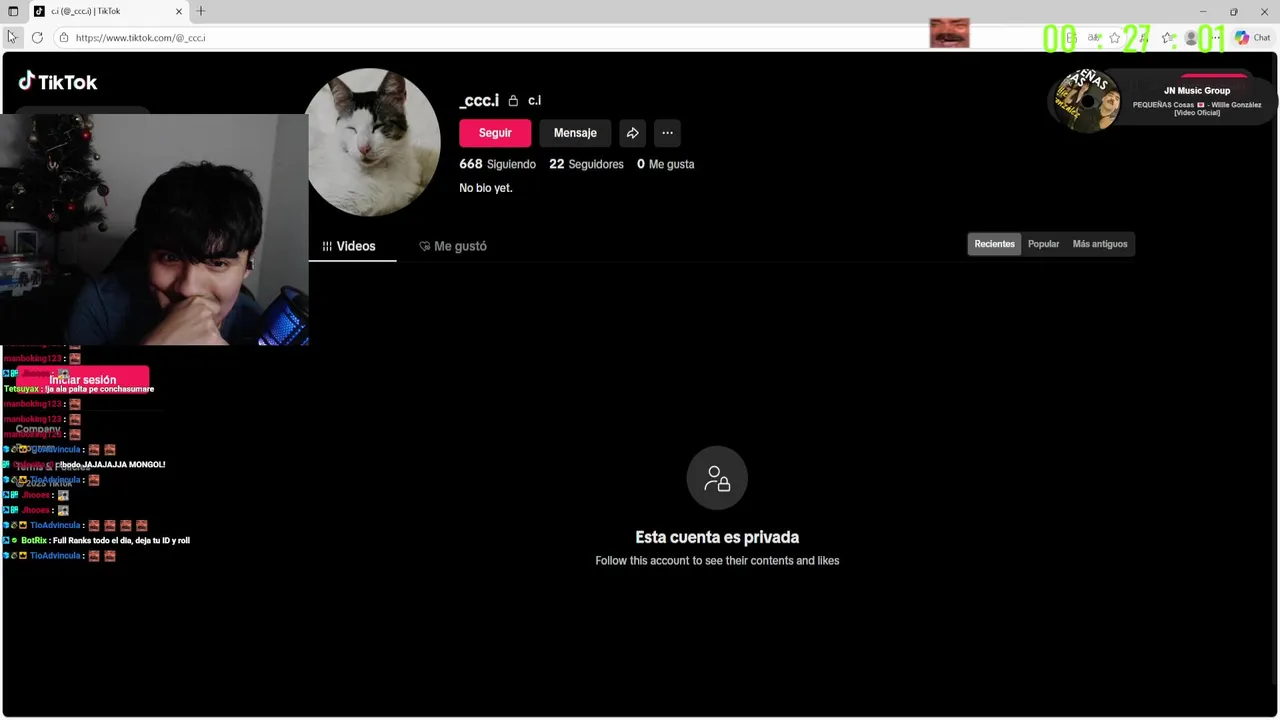Click the browser refresh icon
Image resolution: width=1280 pixels, height=720 pixels.
tap(37, 38)
